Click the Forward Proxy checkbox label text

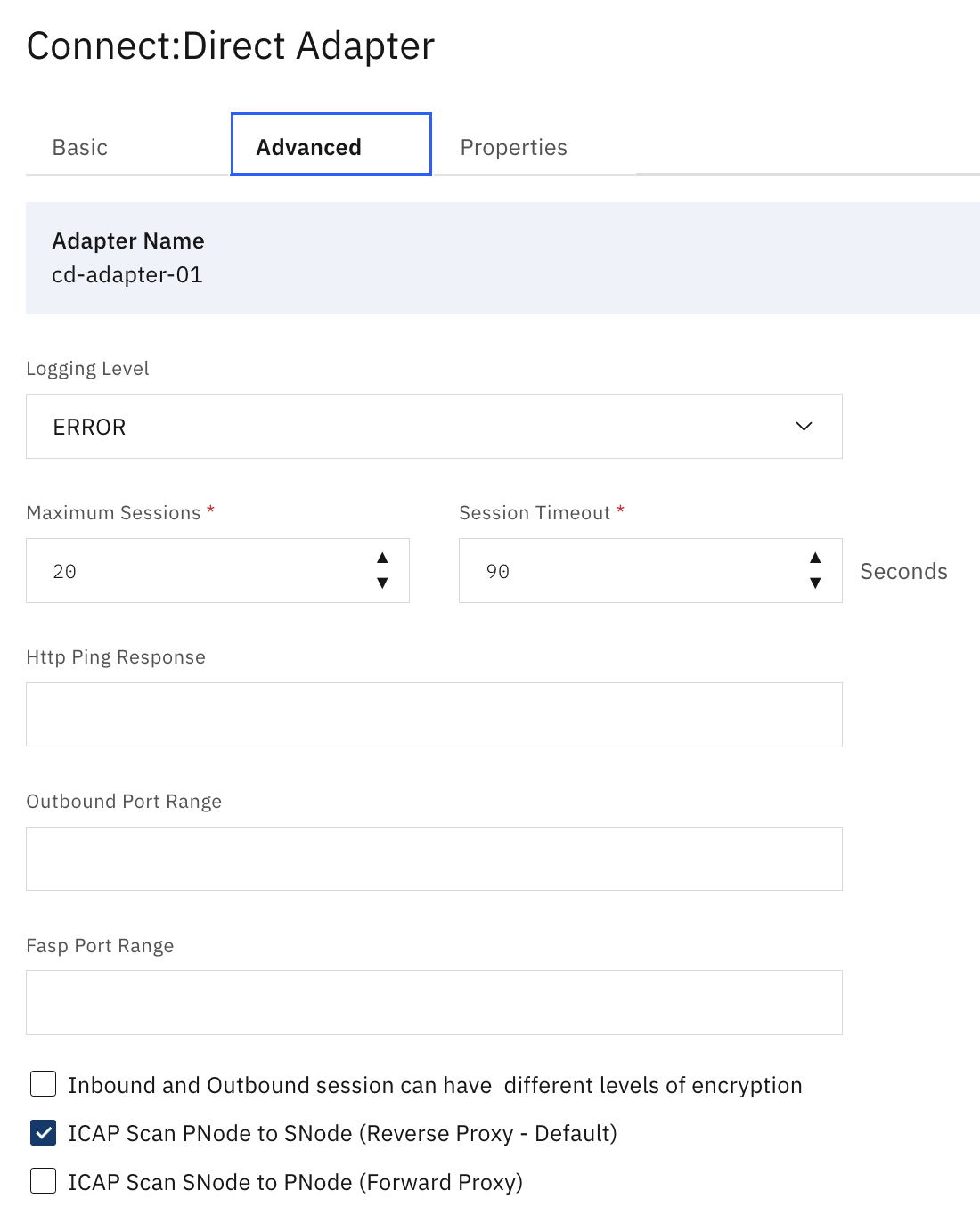(x=295, y=1182)
